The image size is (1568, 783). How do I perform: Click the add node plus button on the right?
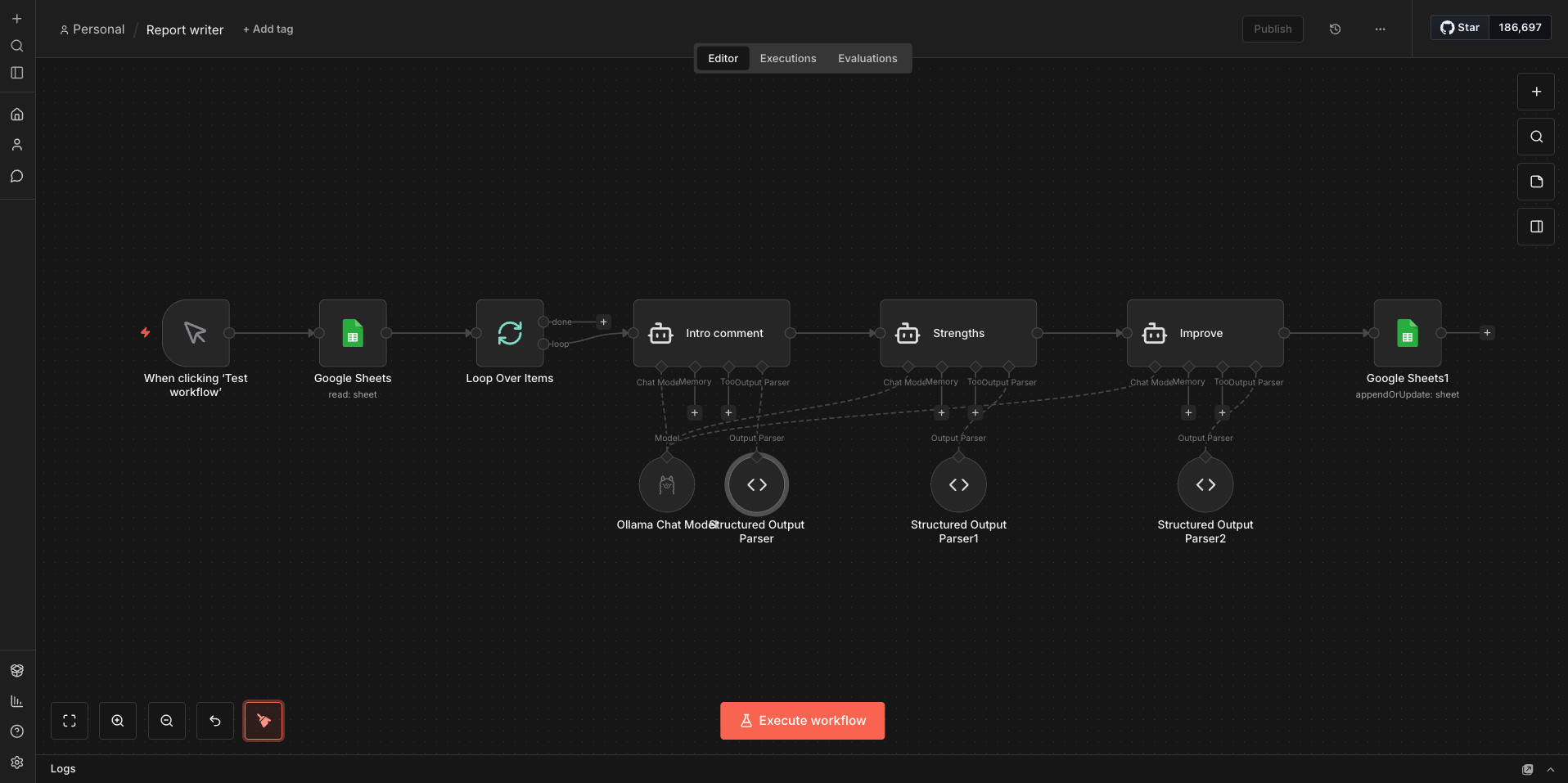pyautogui.click(x=1536, y=92)
